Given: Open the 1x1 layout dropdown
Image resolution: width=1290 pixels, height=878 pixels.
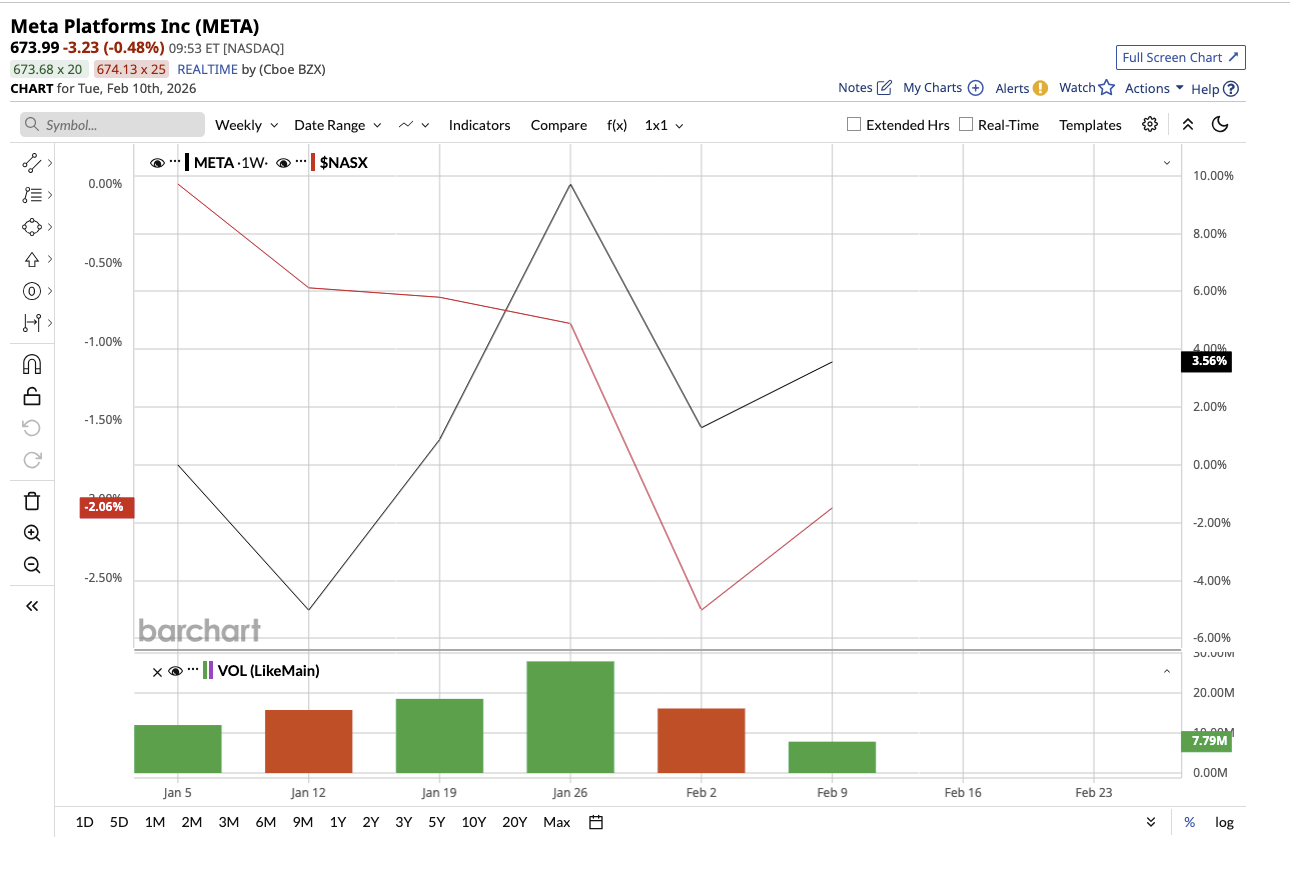Looking at the screenshot, I should [x=663, y=124].
